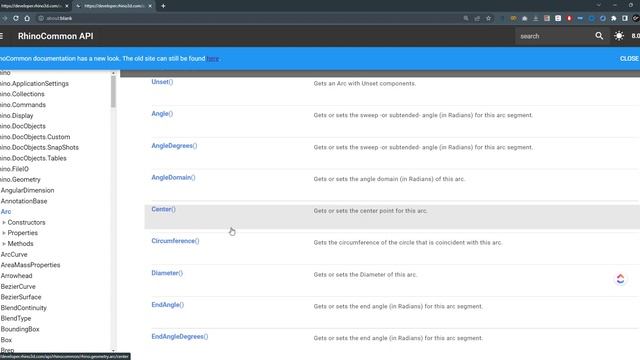Select Box in the sidebar

tap(6, 340)
